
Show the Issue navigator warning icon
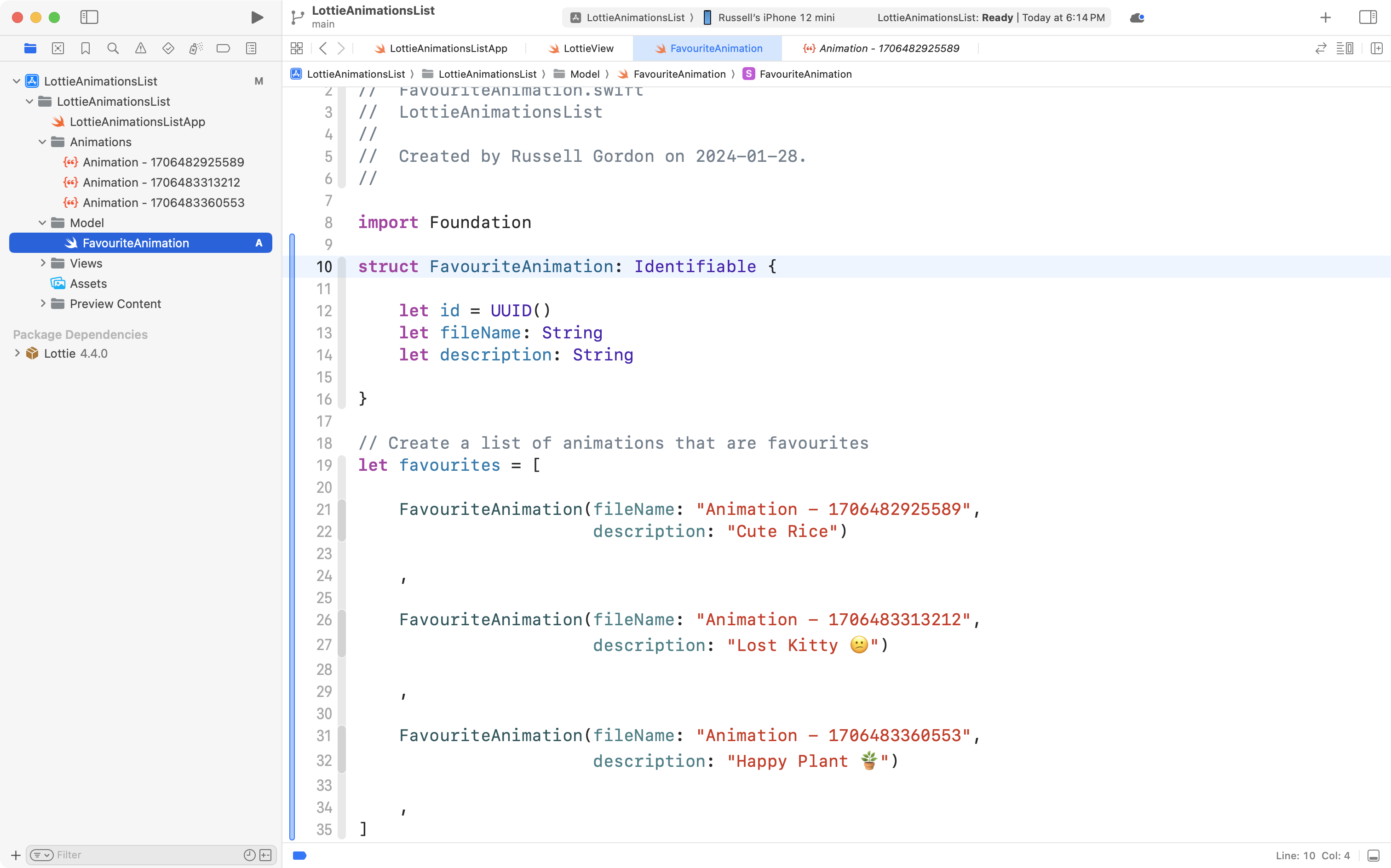tap(141, 48)
